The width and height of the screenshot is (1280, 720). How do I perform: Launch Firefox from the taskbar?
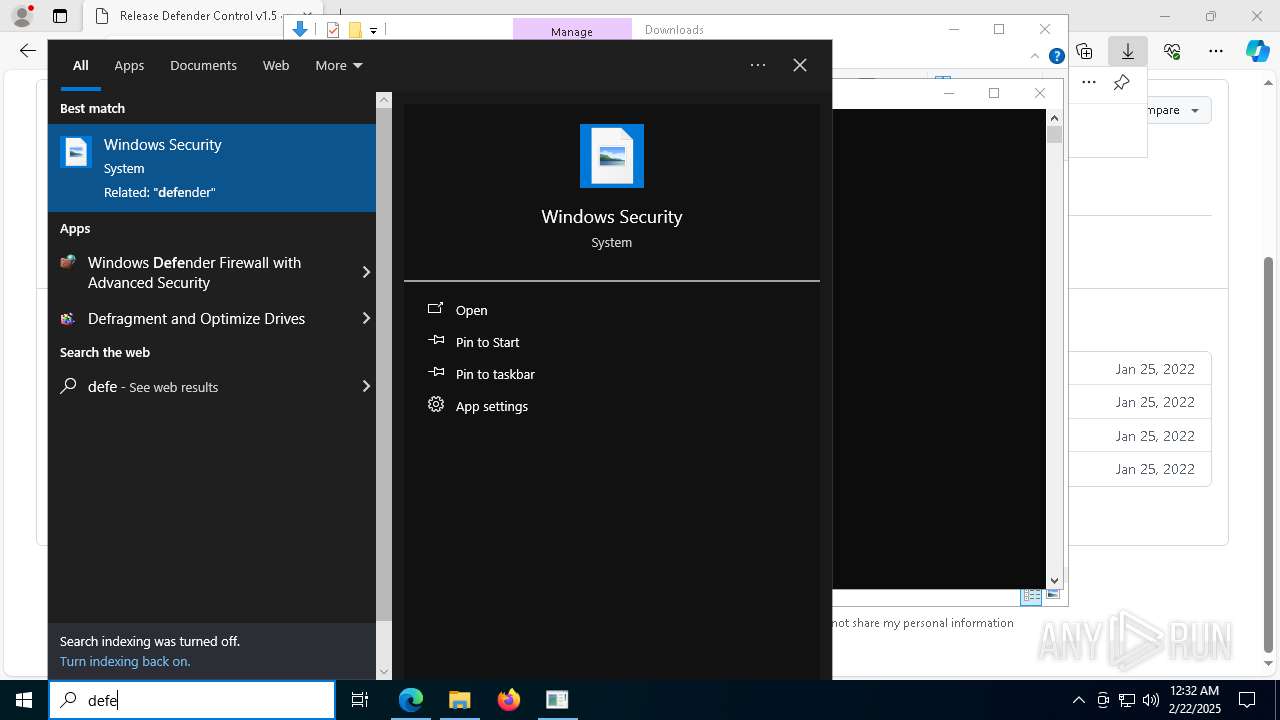point(508,700)
